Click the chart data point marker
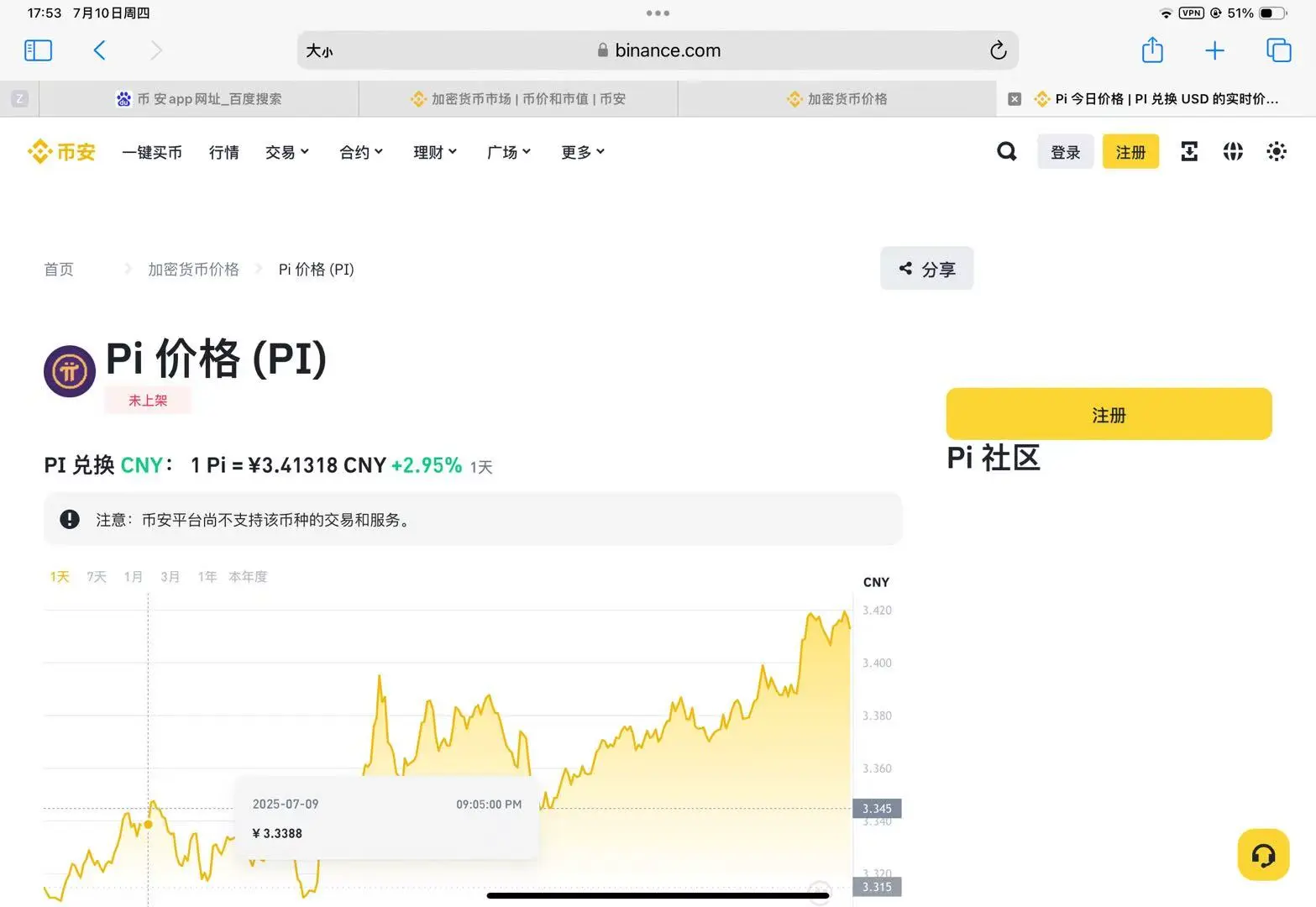The height and width of the screenshot is (907, 1316). click(x=149, y=825)
